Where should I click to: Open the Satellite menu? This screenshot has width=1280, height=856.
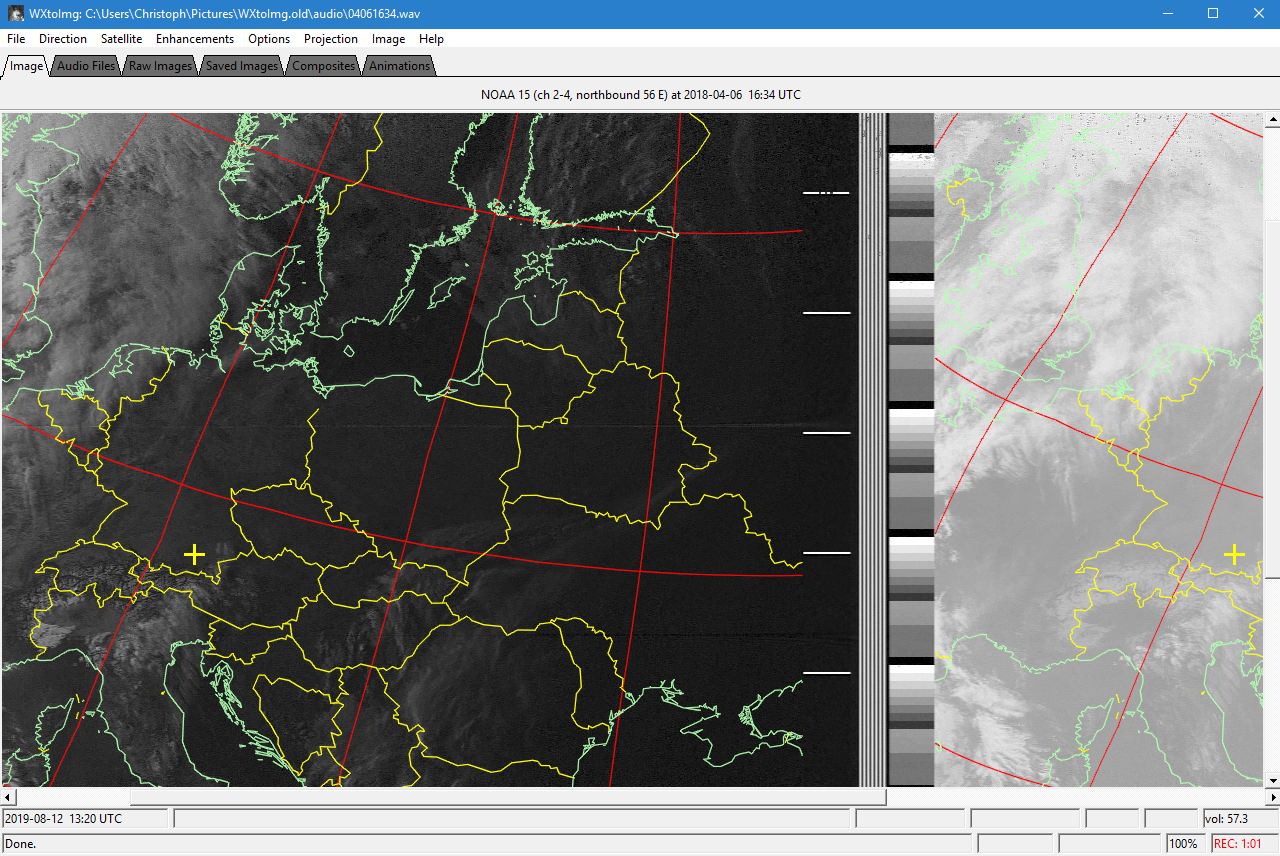(x=121, y=39)
